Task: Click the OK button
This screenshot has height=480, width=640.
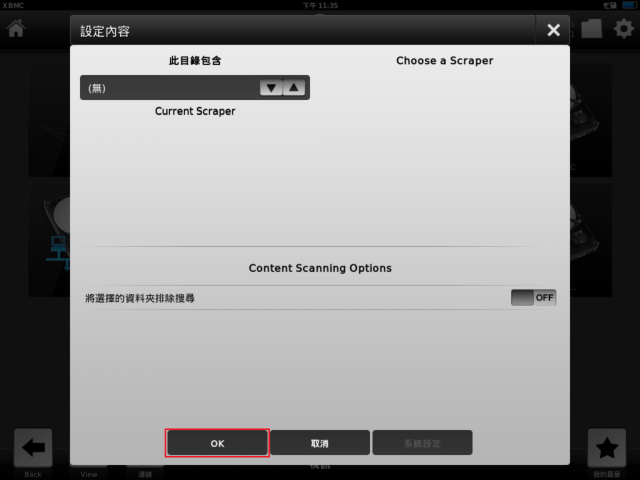Action: click(x=217, y=443)
